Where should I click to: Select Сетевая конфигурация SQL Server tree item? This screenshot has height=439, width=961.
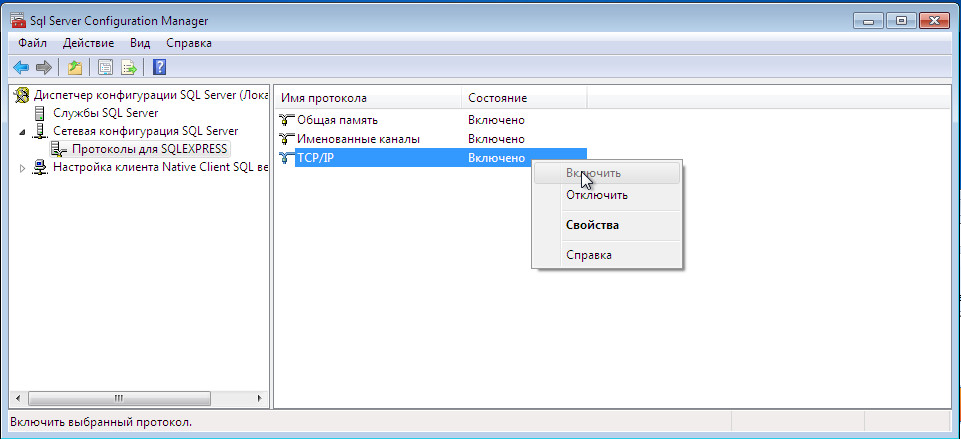[x=145, y=131]
